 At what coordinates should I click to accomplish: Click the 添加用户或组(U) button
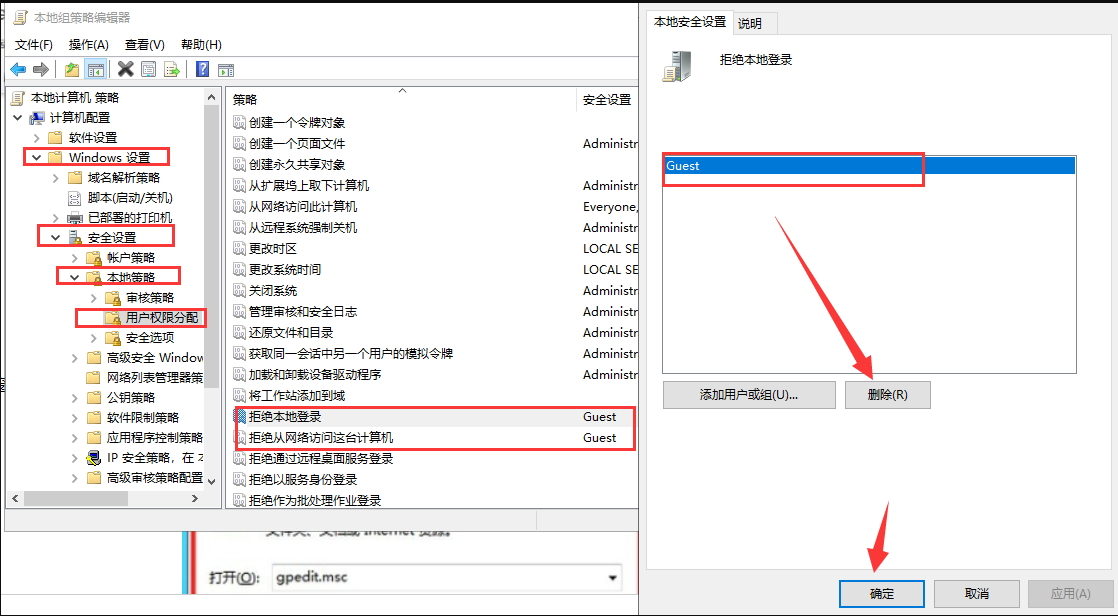point(748,395)
